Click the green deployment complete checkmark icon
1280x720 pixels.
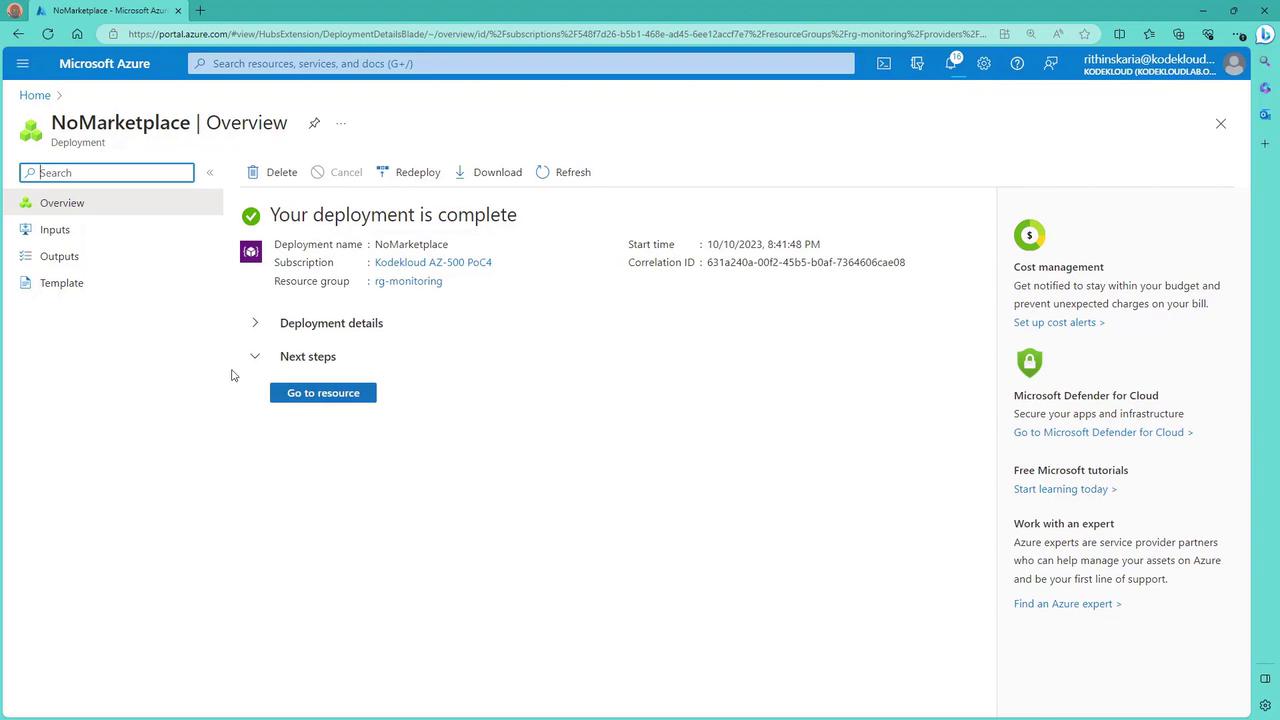251,216
